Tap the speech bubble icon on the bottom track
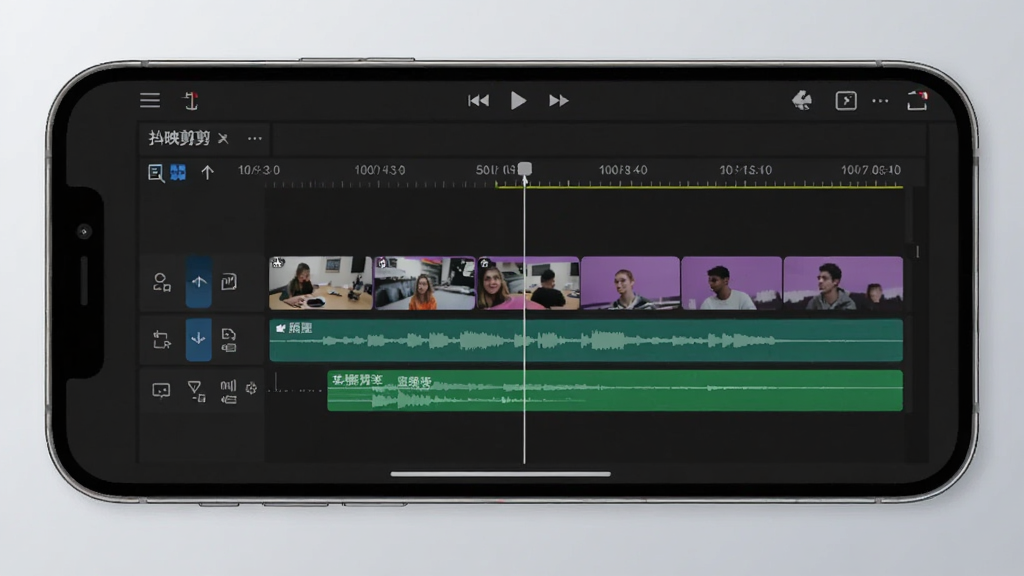1024x576 pixels. (x=161, y=391)
